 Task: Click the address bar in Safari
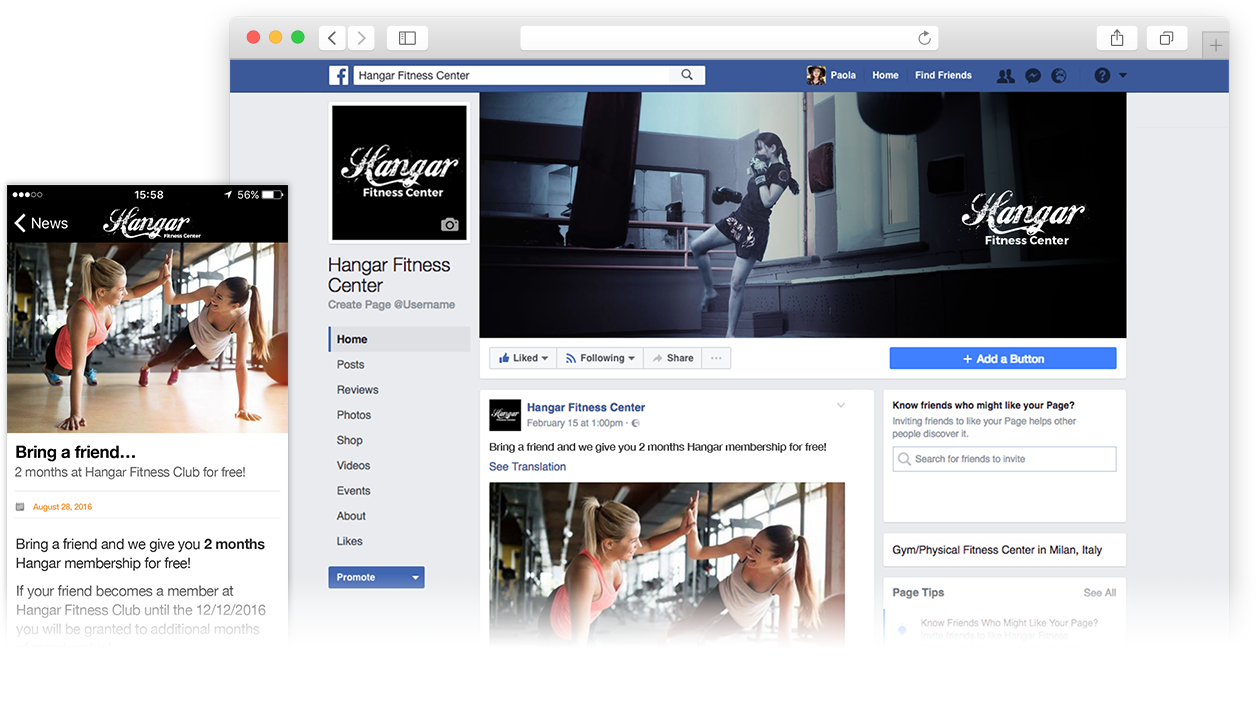coord(728,38)
